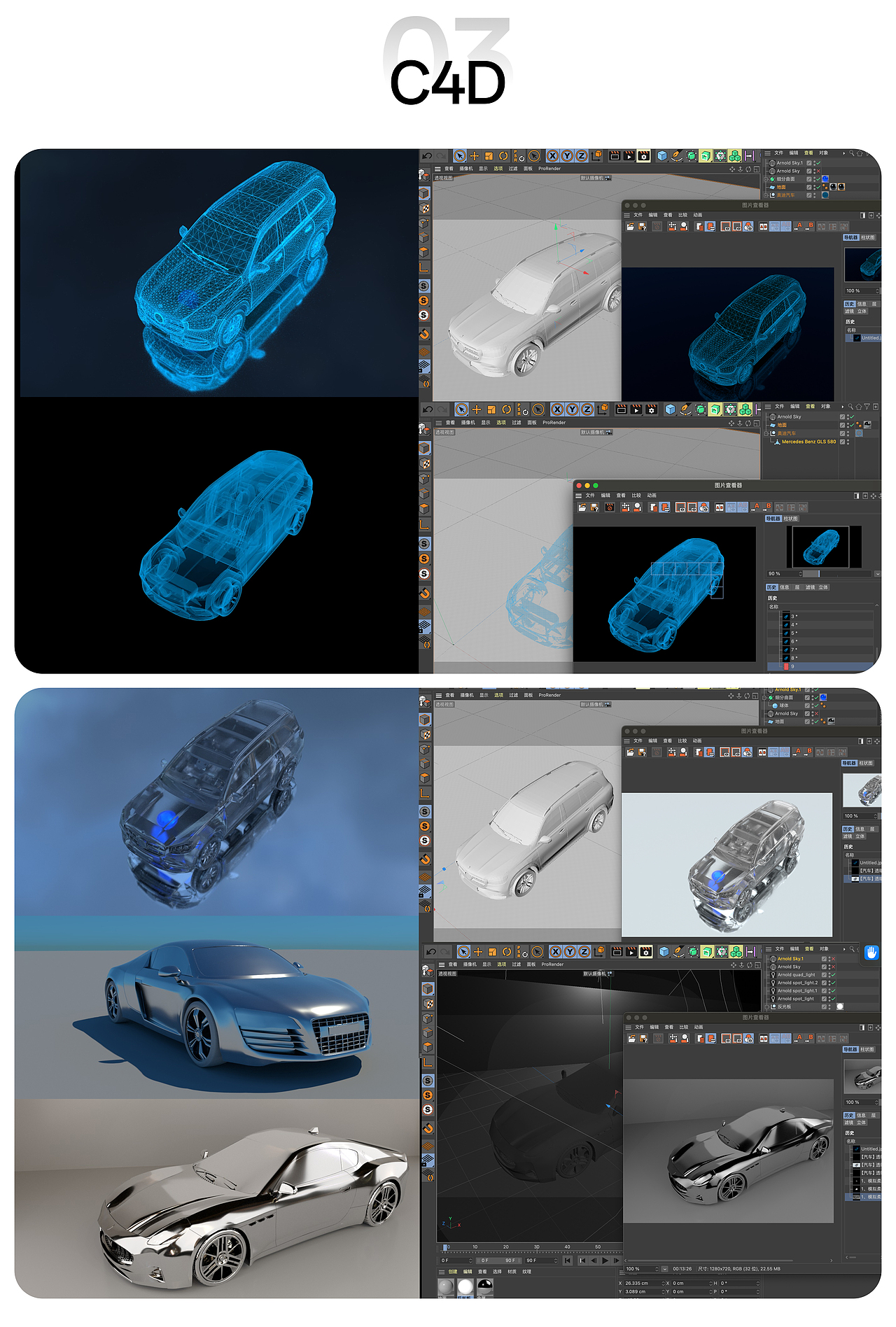Toggle green check of Arnold quad_light
This screenshot has width=896, height=1327.
(x=832, y=975)
